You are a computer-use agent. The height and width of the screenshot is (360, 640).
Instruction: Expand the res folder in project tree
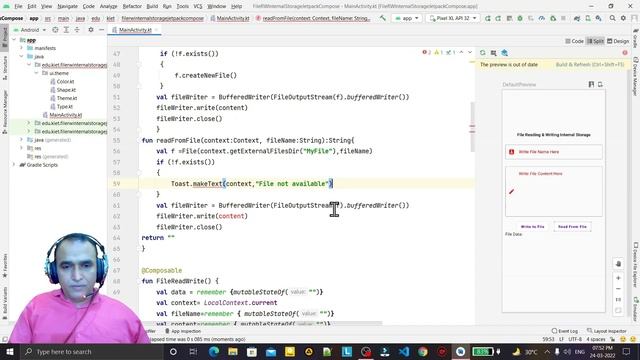(21, 148)
